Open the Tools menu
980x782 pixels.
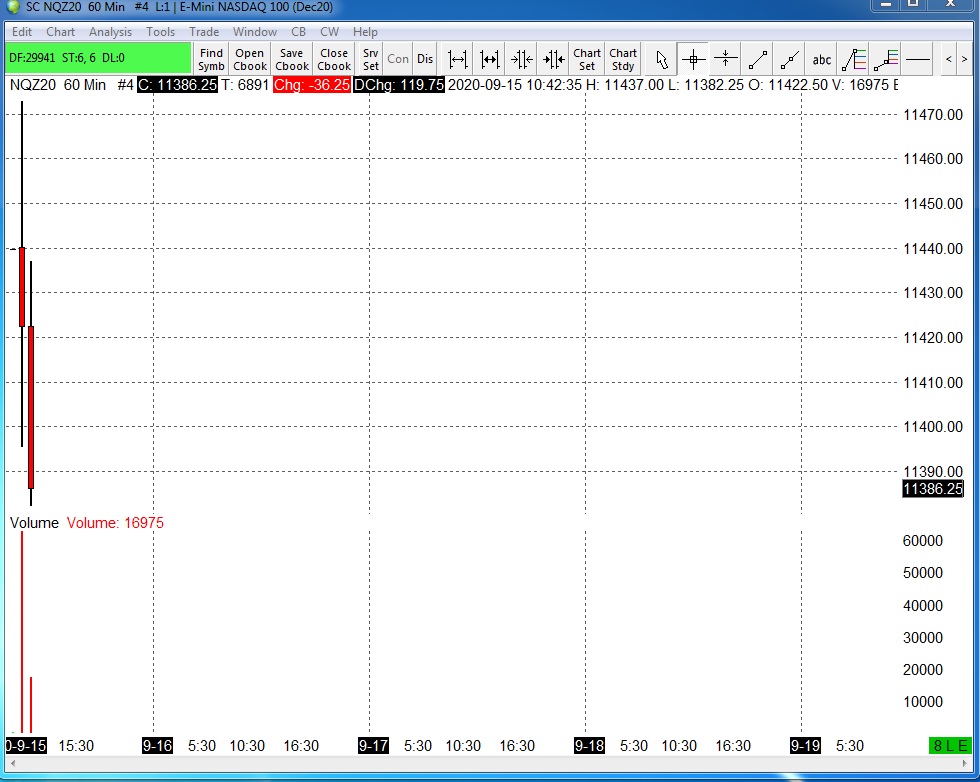point(161,32)
